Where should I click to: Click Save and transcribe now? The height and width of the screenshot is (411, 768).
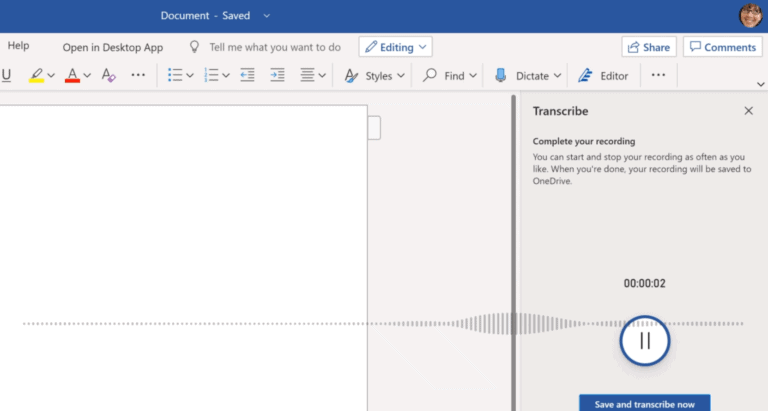coord(645,404)
